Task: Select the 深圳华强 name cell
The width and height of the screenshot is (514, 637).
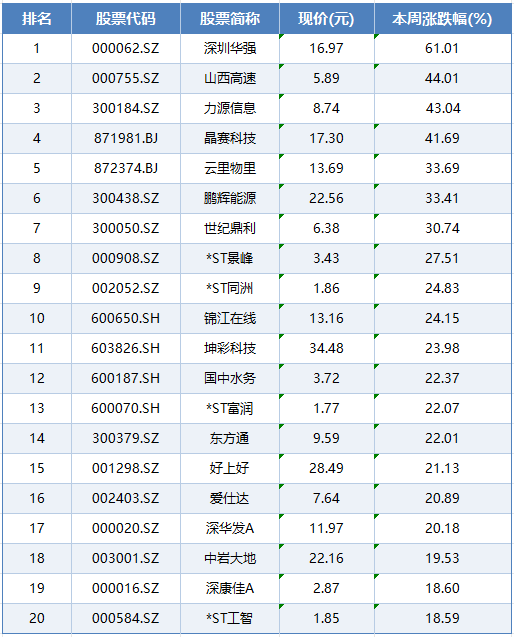Action: click(x=230, y=48)
